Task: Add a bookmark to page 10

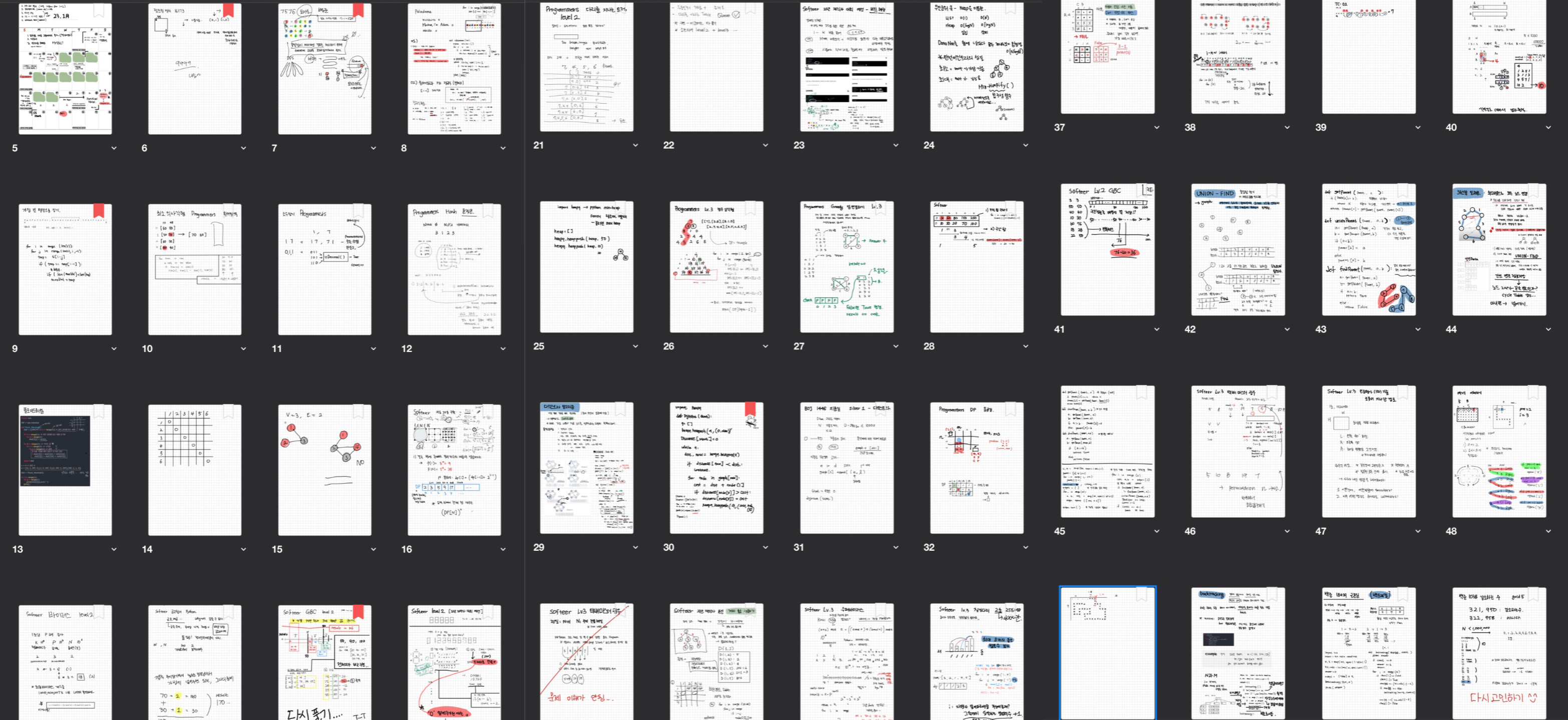Action: click(x=228, y=211)
